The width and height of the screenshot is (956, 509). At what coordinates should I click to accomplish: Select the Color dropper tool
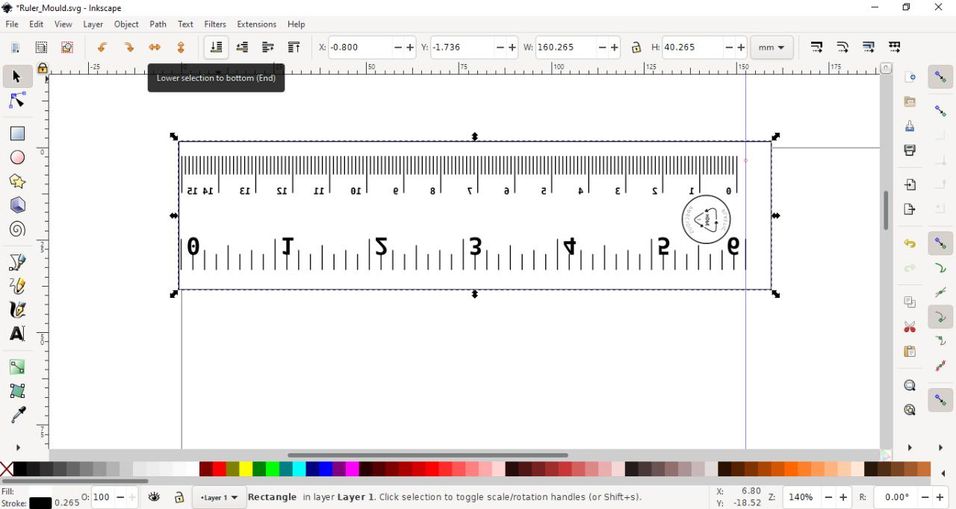point(17,415)
